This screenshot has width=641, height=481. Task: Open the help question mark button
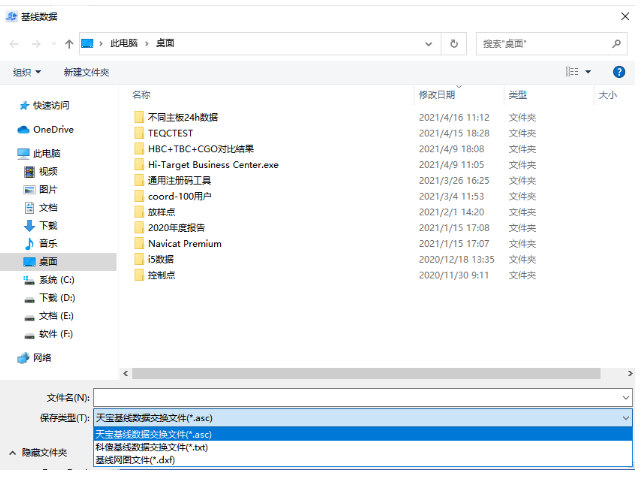click(619, 72)
